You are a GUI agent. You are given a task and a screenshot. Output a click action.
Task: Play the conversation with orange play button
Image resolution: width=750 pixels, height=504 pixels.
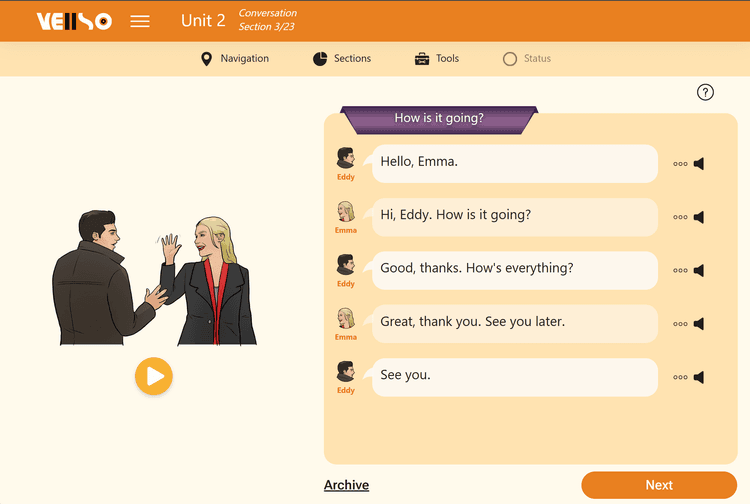click(154, 376)
